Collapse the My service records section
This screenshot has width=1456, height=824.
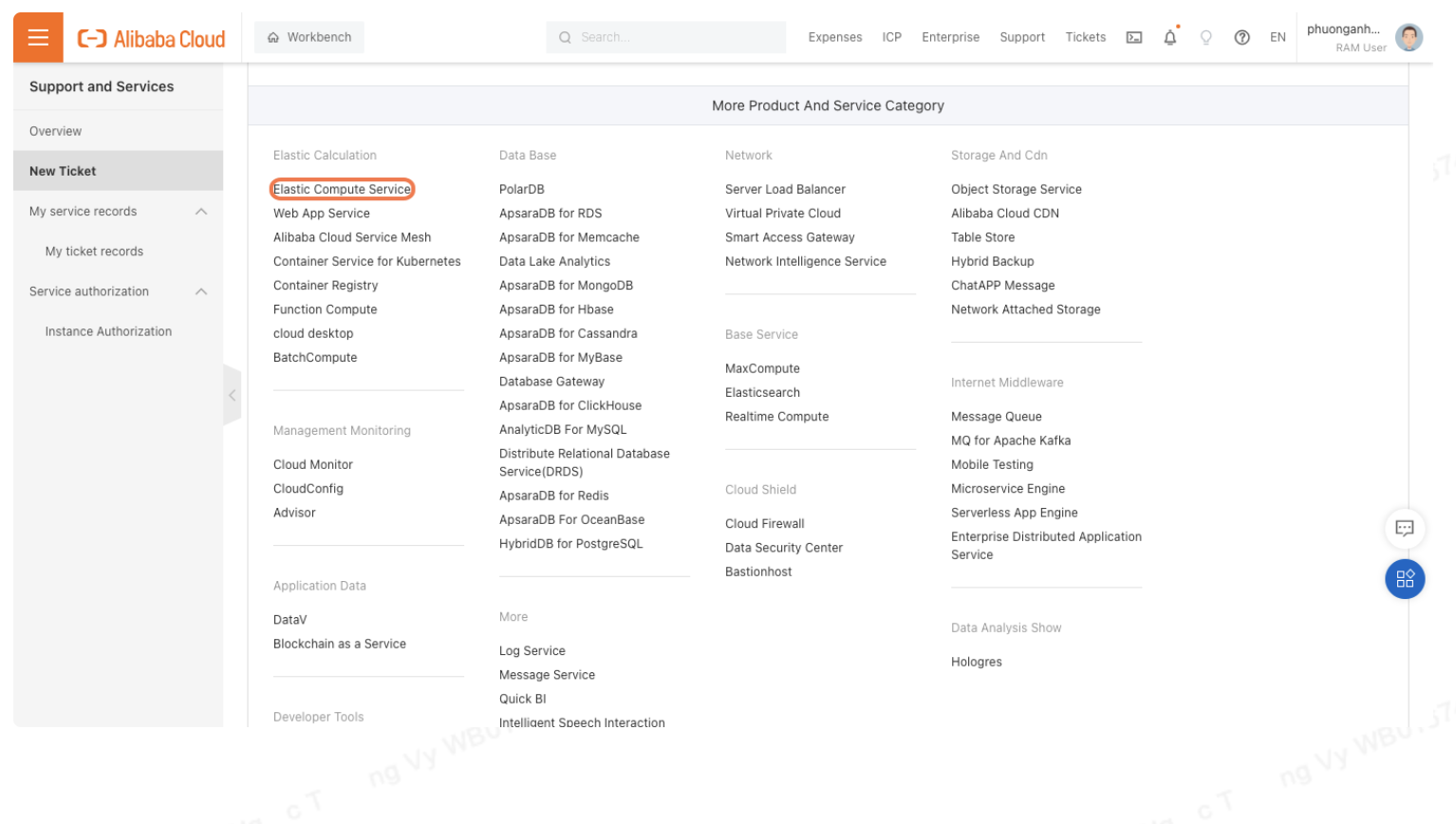pos(201,212)
